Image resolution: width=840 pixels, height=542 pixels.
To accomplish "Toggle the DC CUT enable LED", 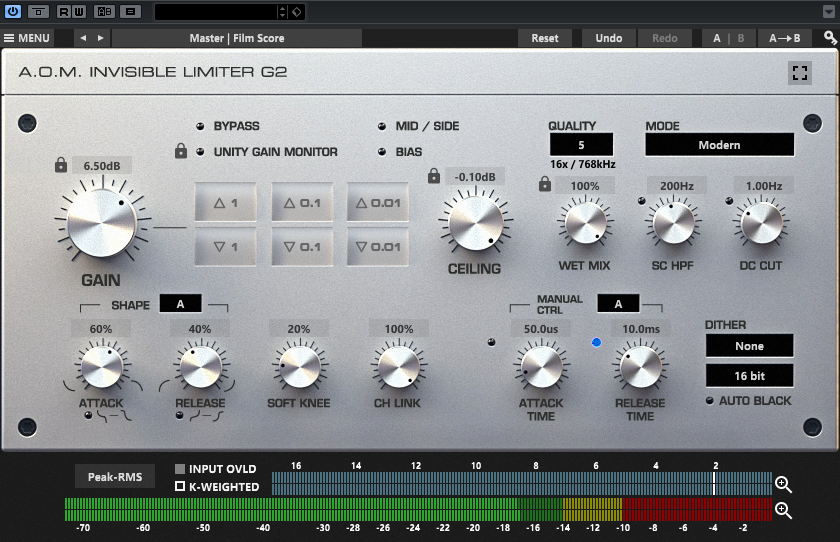I will tap(729, 201).
